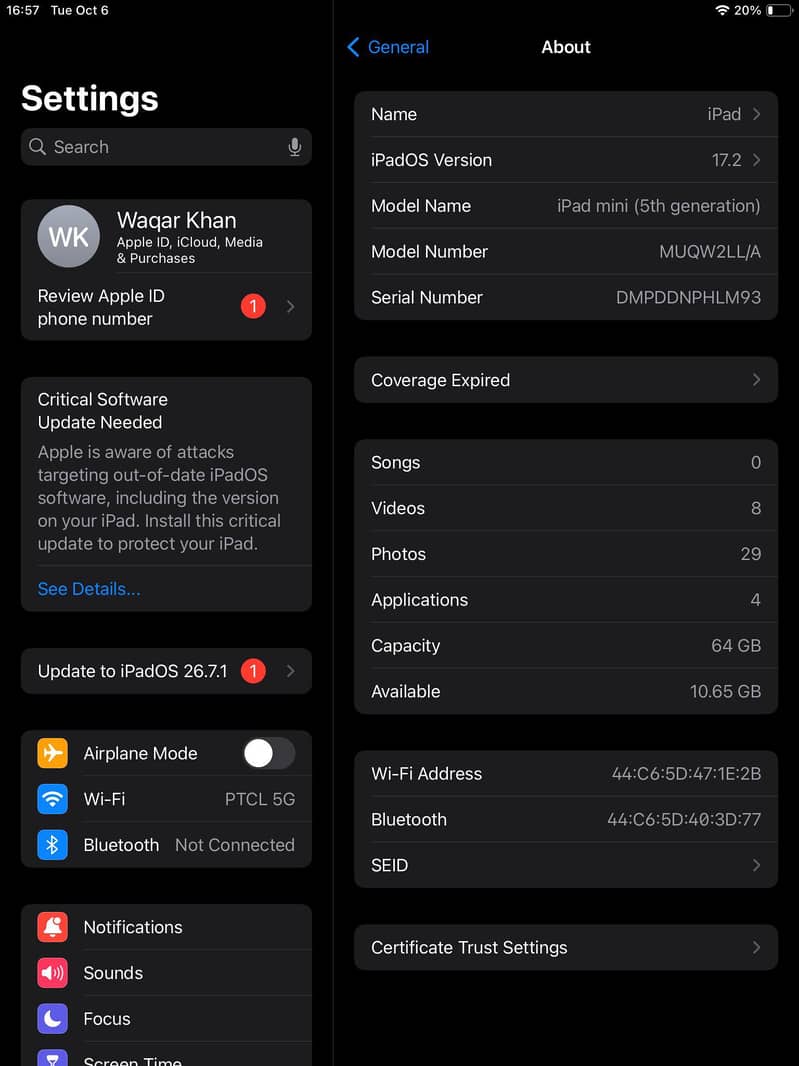This screenshot has height=1066, width=799.
Task: Open Sounds via its speaker icon
Action: [52, 973]
